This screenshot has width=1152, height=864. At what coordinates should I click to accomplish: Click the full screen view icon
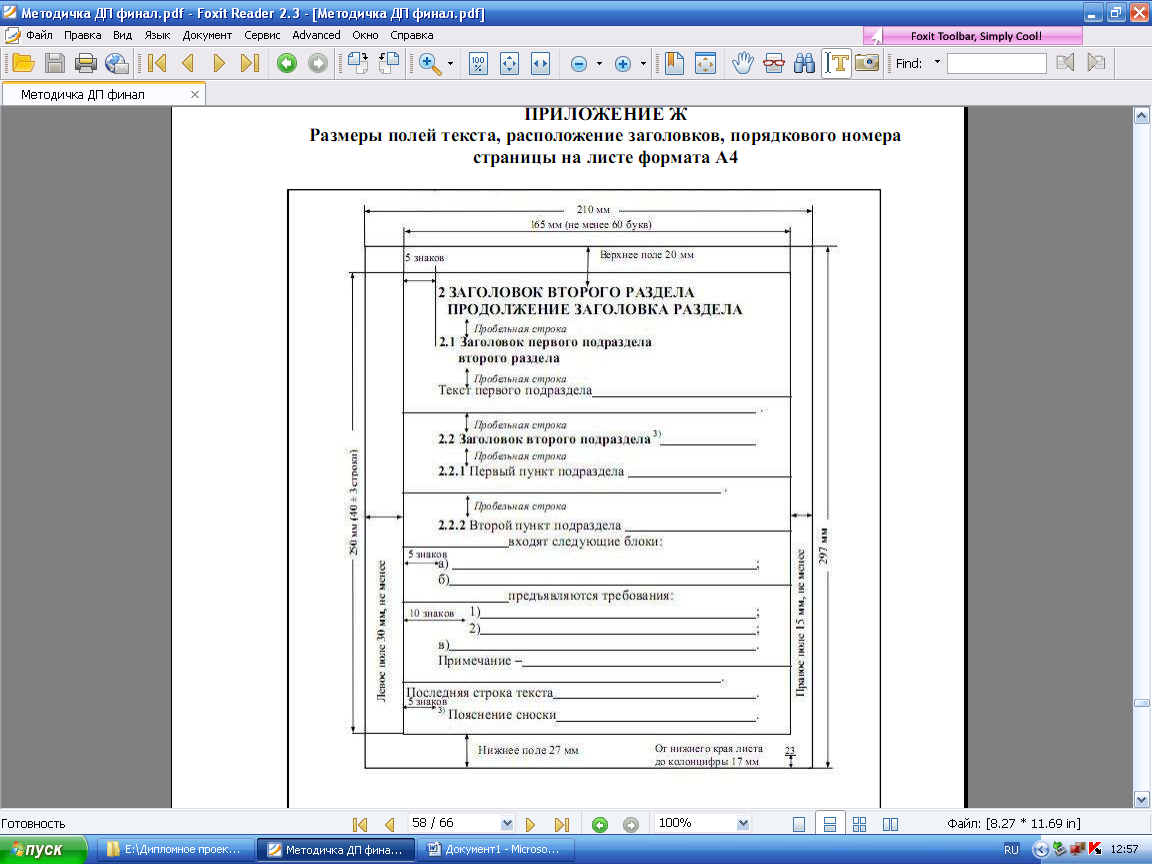(x=705, y=64)
